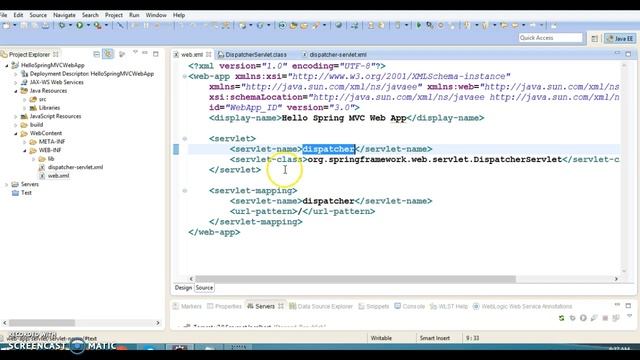Image resolution: width=640 pixels, height=360 pixels.
Task: Switch to dispatcher-servlet.xml editor tab
Action: click(x=334, y=54)
